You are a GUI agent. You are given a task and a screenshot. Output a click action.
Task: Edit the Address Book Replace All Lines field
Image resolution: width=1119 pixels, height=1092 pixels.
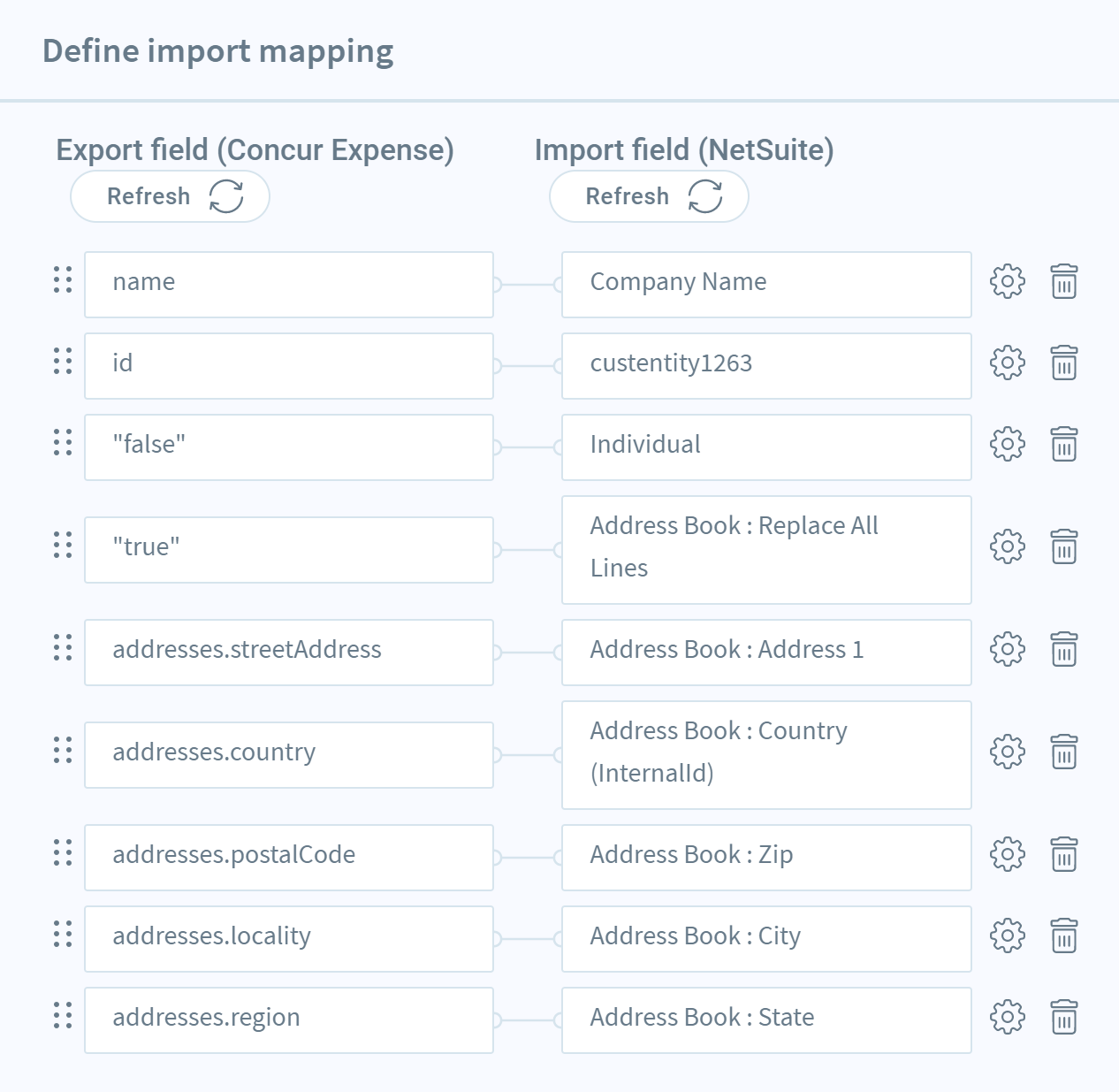tap(766, 550)
